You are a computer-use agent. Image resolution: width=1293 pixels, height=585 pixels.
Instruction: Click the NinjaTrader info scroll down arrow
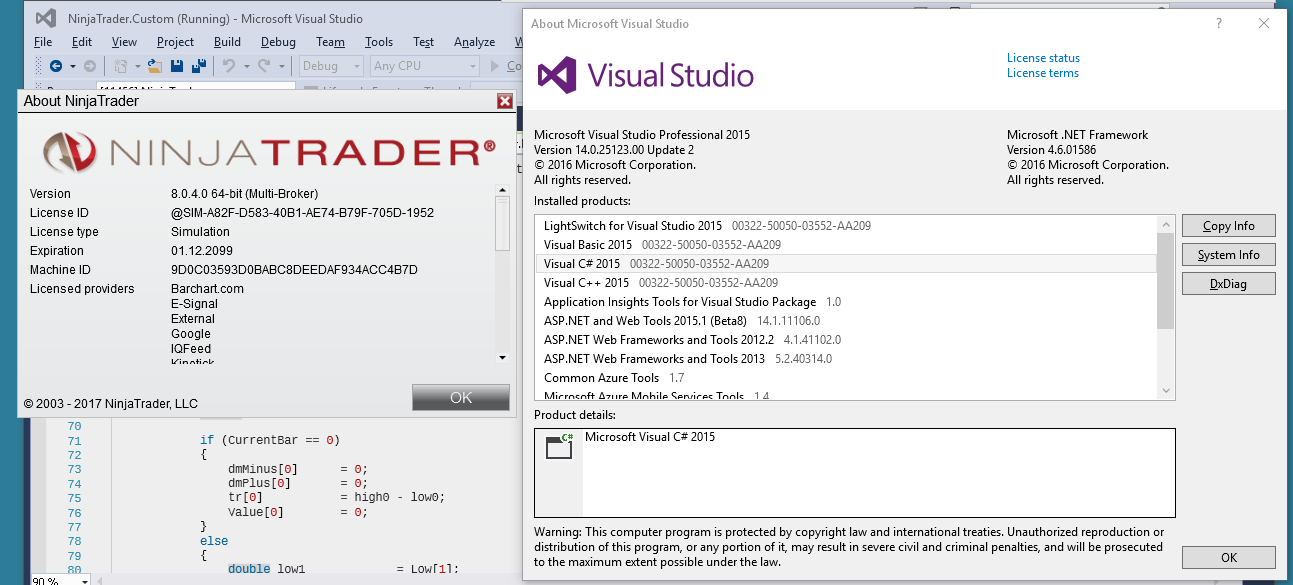(502, 357)
